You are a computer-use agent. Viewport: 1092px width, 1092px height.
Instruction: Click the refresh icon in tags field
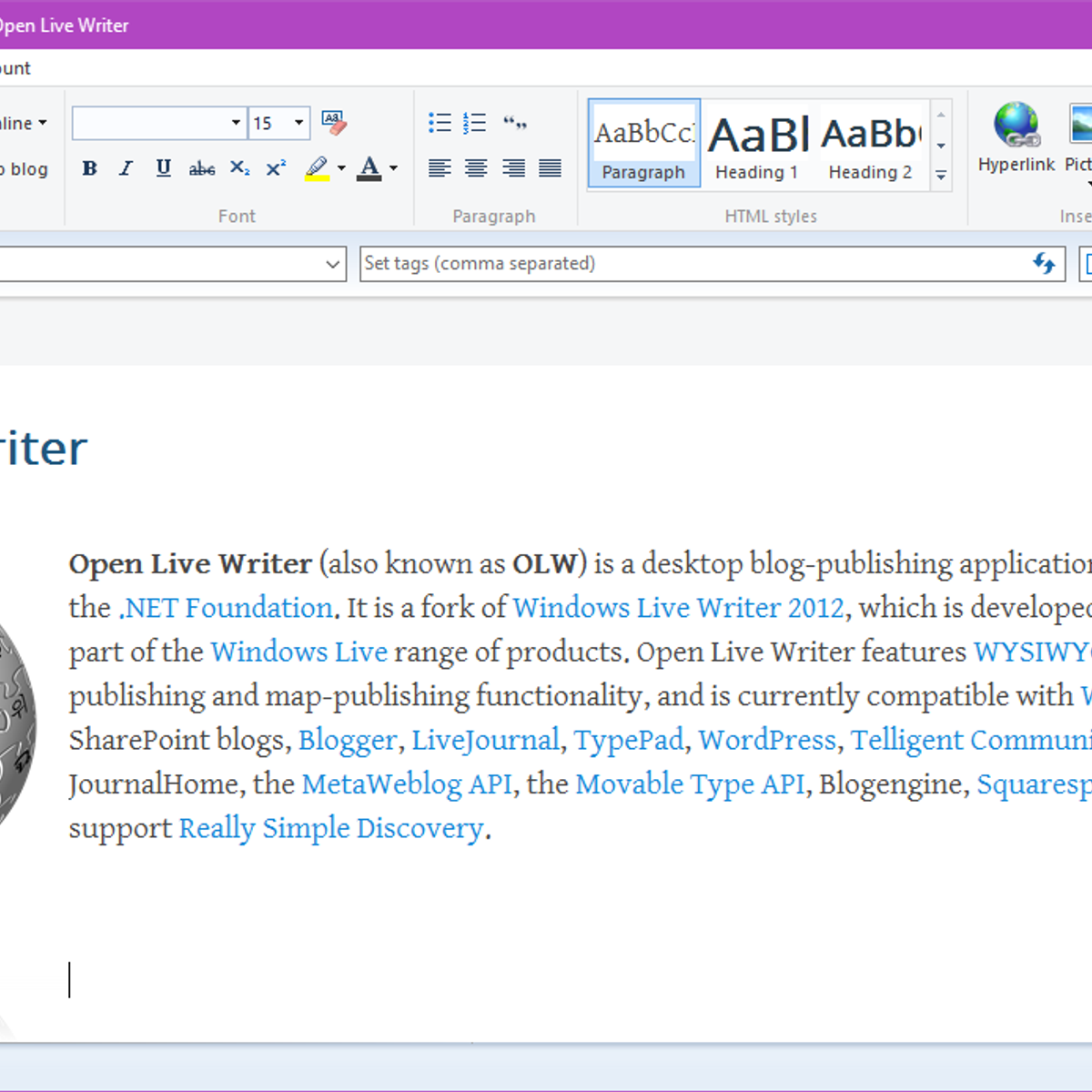tap(1044, 264)
